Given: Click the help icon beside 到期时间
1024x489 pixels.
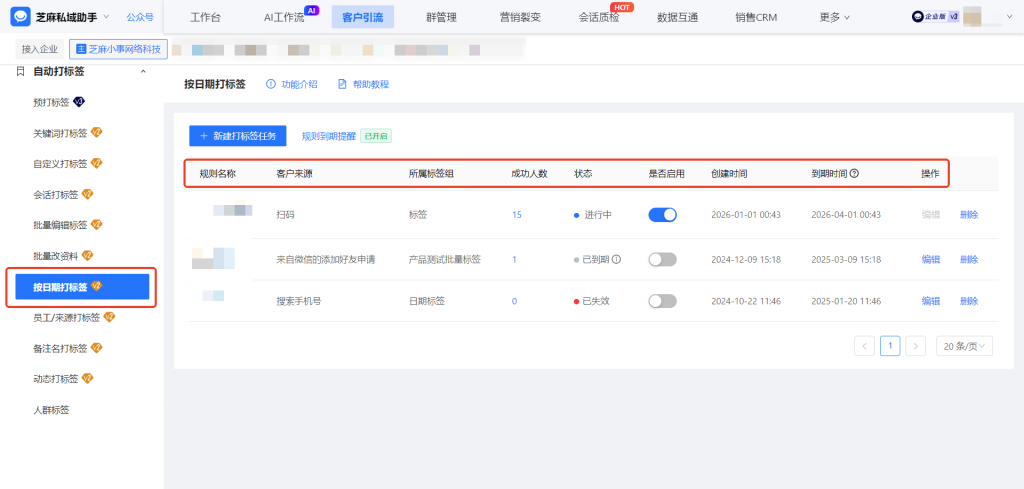Looking at the screenshot, I should pos(854,174).
